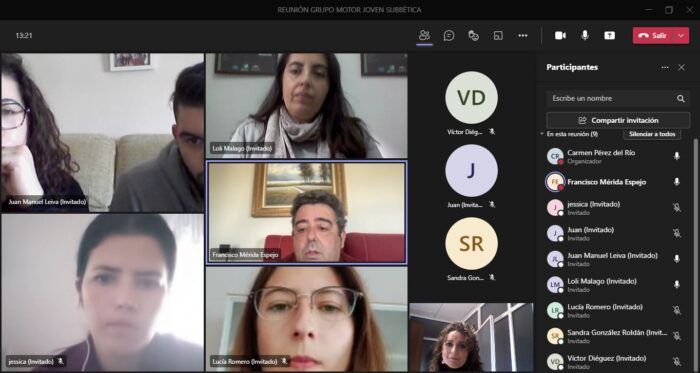Maximize the meeting window

tap(669, 10)
